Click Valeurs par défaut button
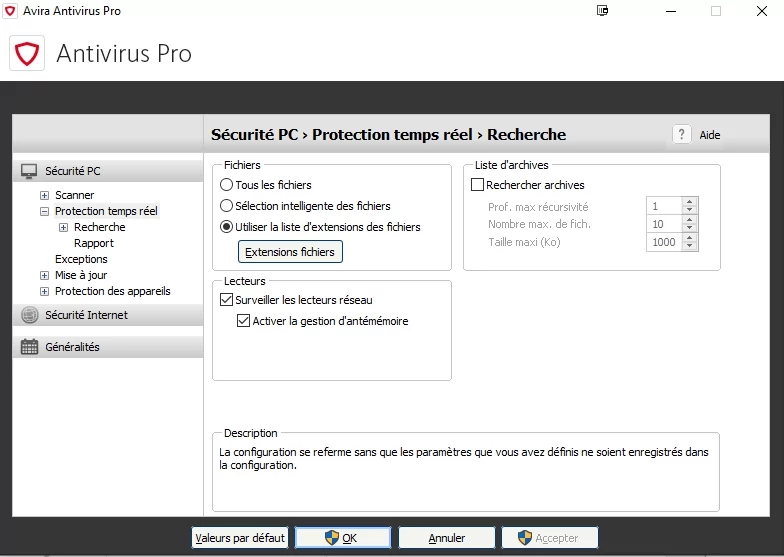784x557 pixels. click(x=240, y=538)
